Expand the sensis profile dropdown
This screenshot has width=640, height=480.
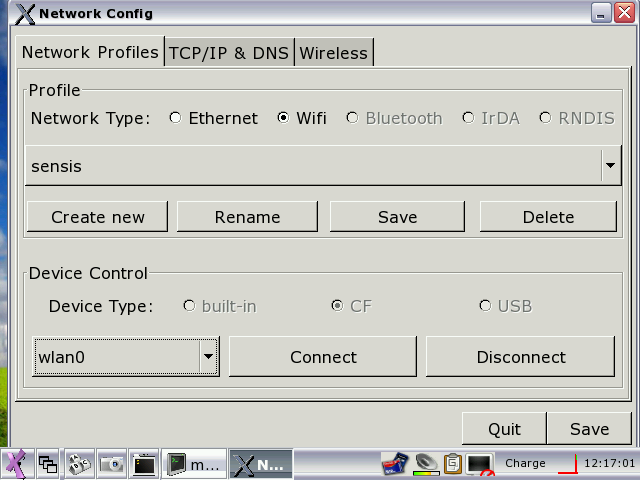point(611,166)
